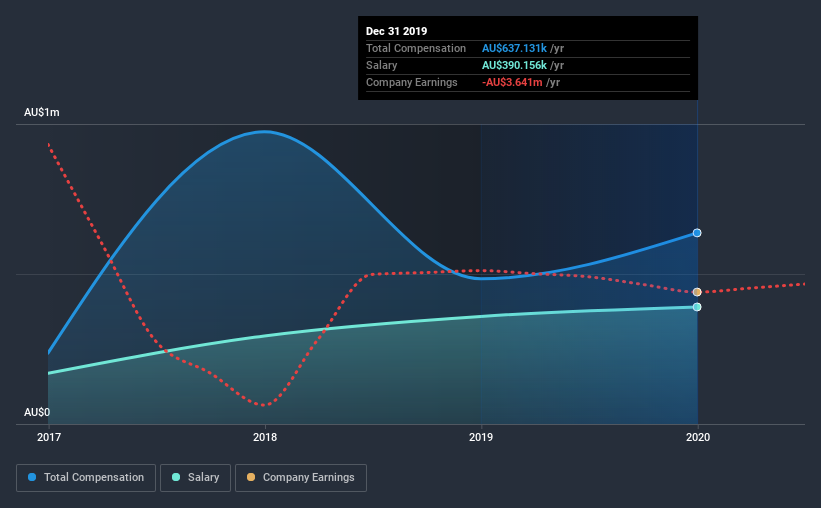Click the Company Earnings data point at 2020
This screenshot has width=821, height=508.
click(x=697, y=292)
